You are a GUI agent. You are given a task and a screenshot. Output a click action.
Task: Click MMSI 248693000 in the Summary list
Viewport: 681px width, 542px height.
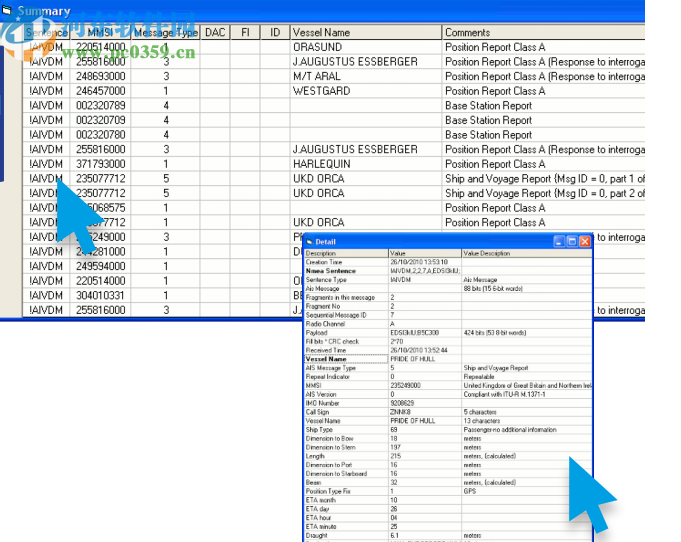(x=101, y=76)
